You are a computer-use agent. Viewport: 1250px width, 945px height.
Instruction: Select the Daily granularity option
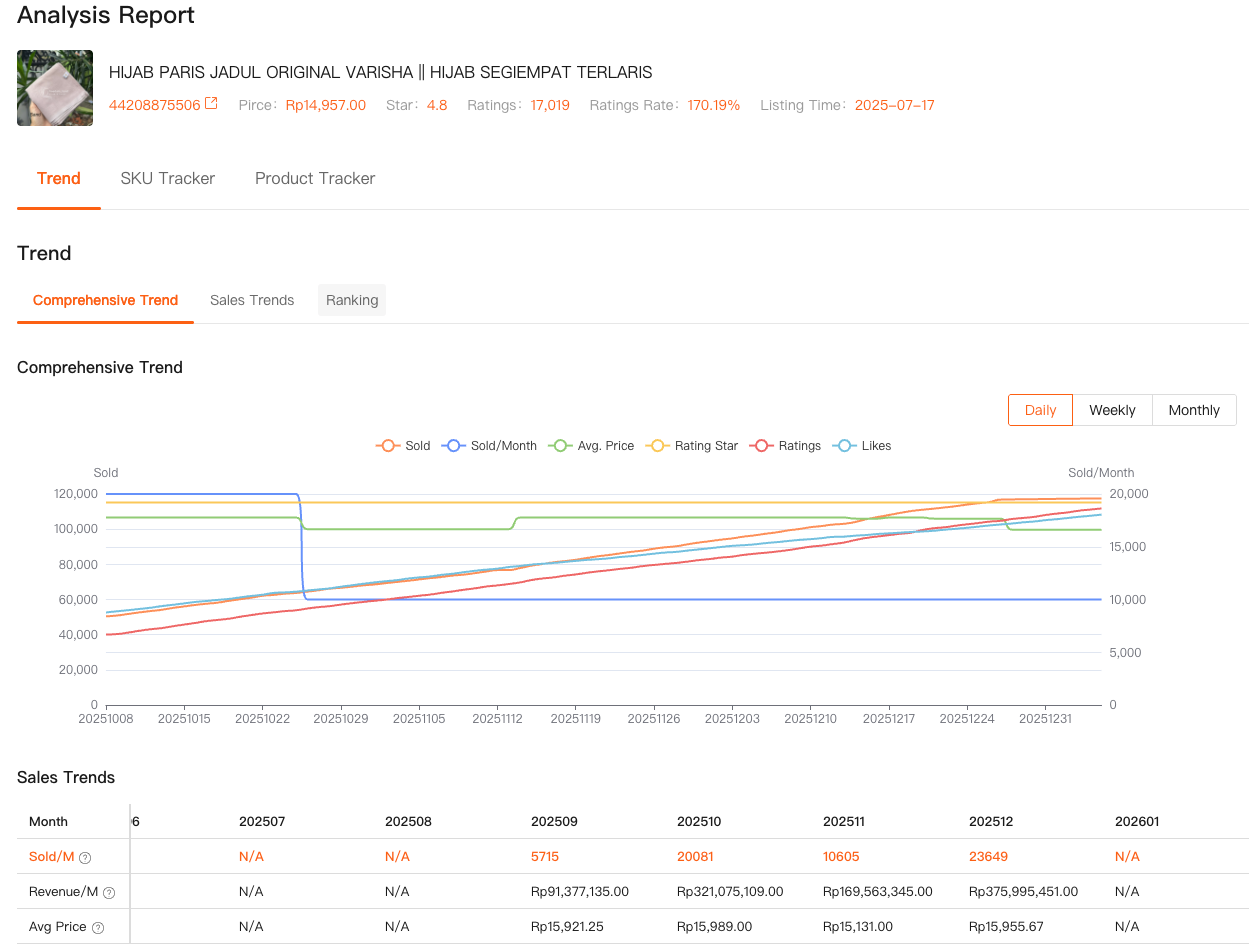click(x=1040, y=410)
